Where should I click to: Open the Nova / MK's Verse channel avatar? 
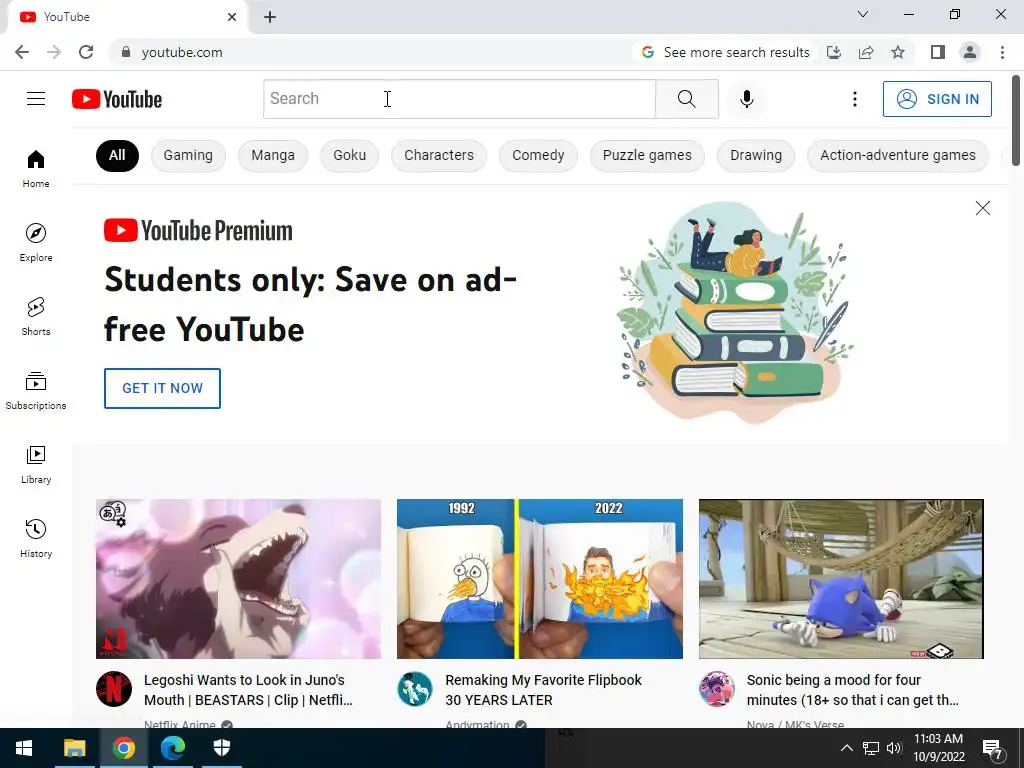(x=716, y=689)
